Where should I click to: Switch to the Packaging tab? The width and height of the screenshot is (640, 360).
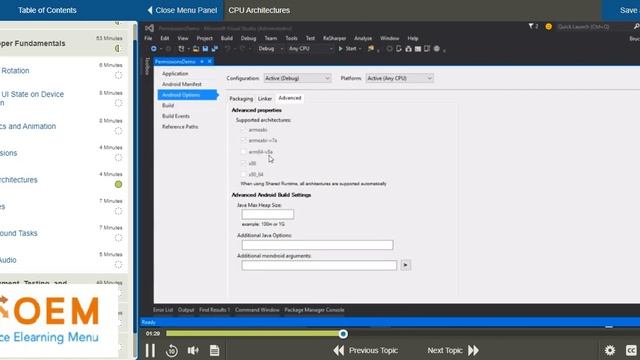tap(241, 99)
